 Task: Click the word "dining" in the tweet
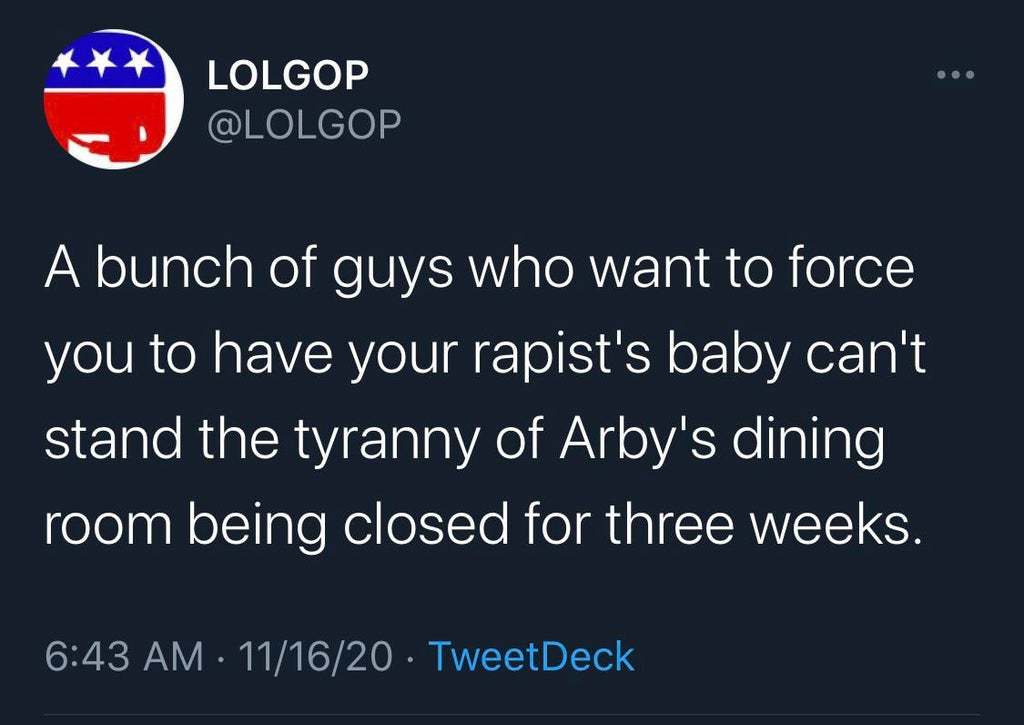click(807, 442)
